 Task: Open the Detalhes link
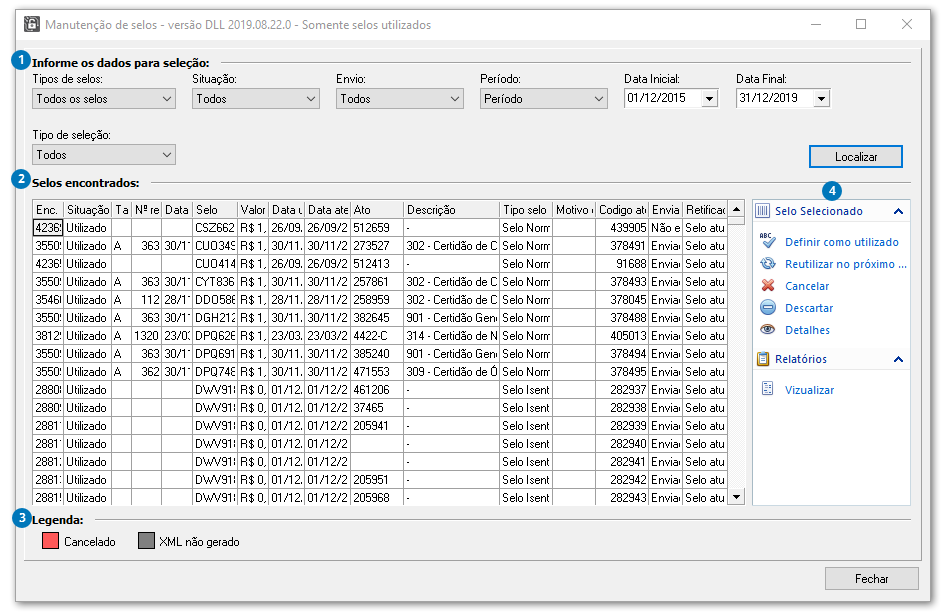[807, 330]
